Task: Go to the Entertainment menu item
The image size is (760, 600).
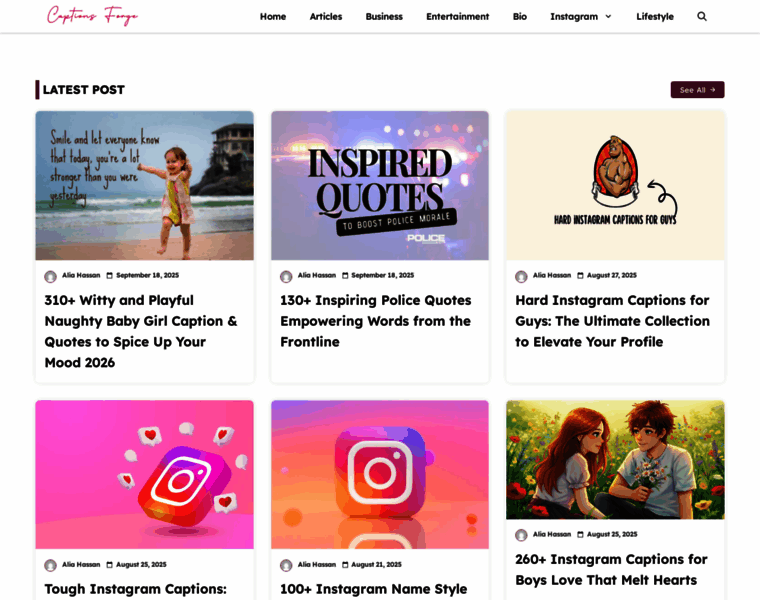Action: tap(458, 16)
